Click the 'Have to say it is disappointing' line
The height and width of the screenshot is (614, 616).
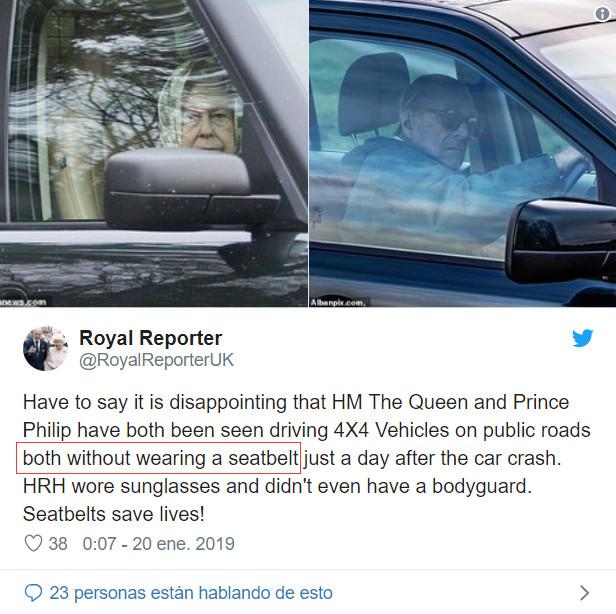296,402
